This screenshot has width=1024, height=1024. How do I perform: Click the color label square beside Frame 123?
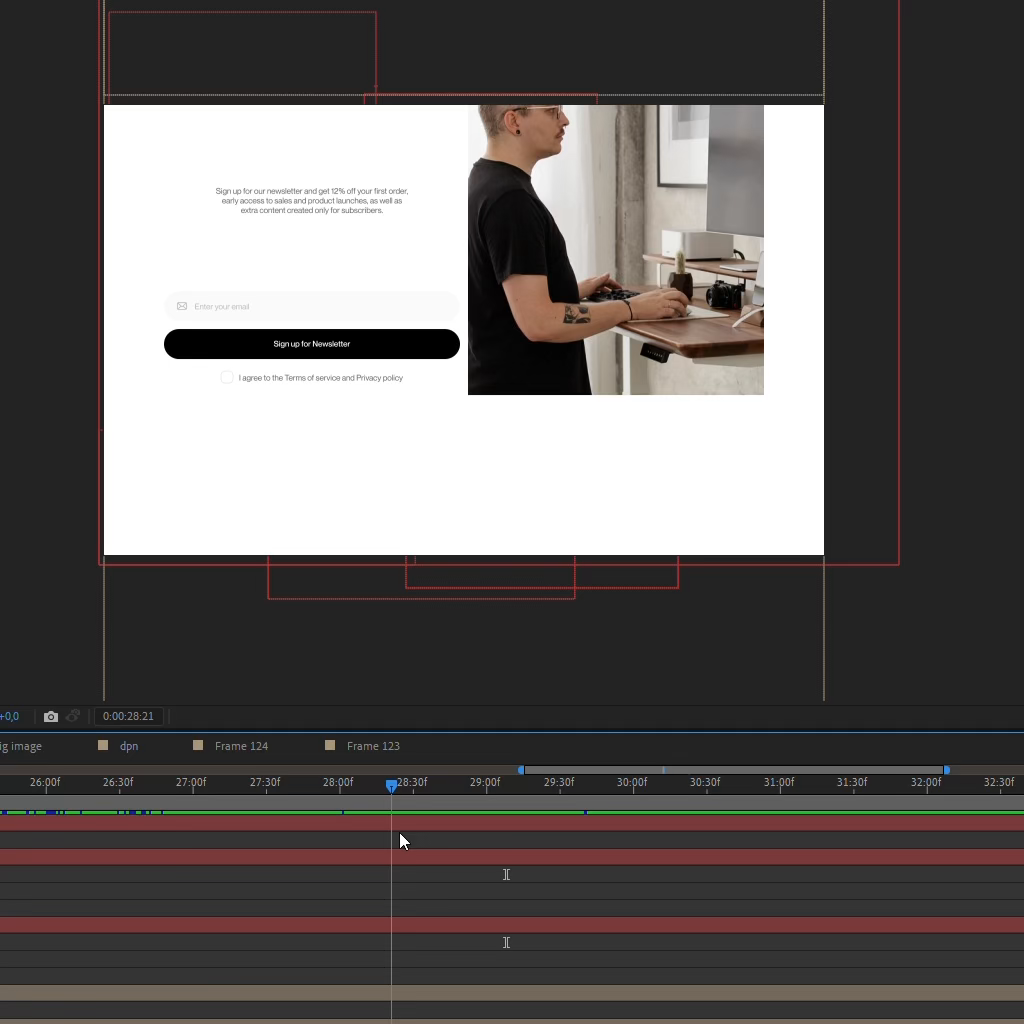click(x=330, y=745)
